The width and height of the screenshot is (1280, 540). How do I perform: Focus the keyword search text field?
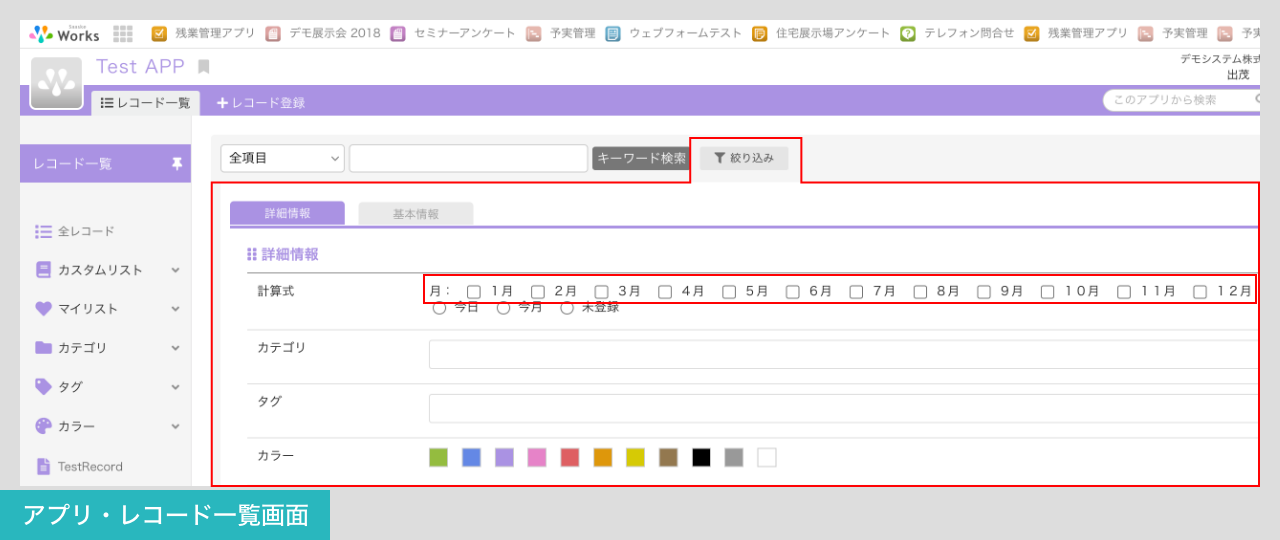coord(468,158)
